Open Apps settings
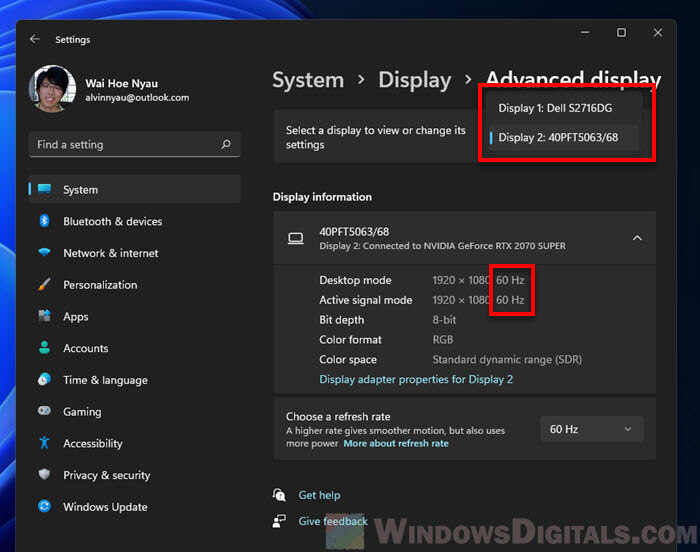This screenshot has height=552, width=700. [134, 316]
